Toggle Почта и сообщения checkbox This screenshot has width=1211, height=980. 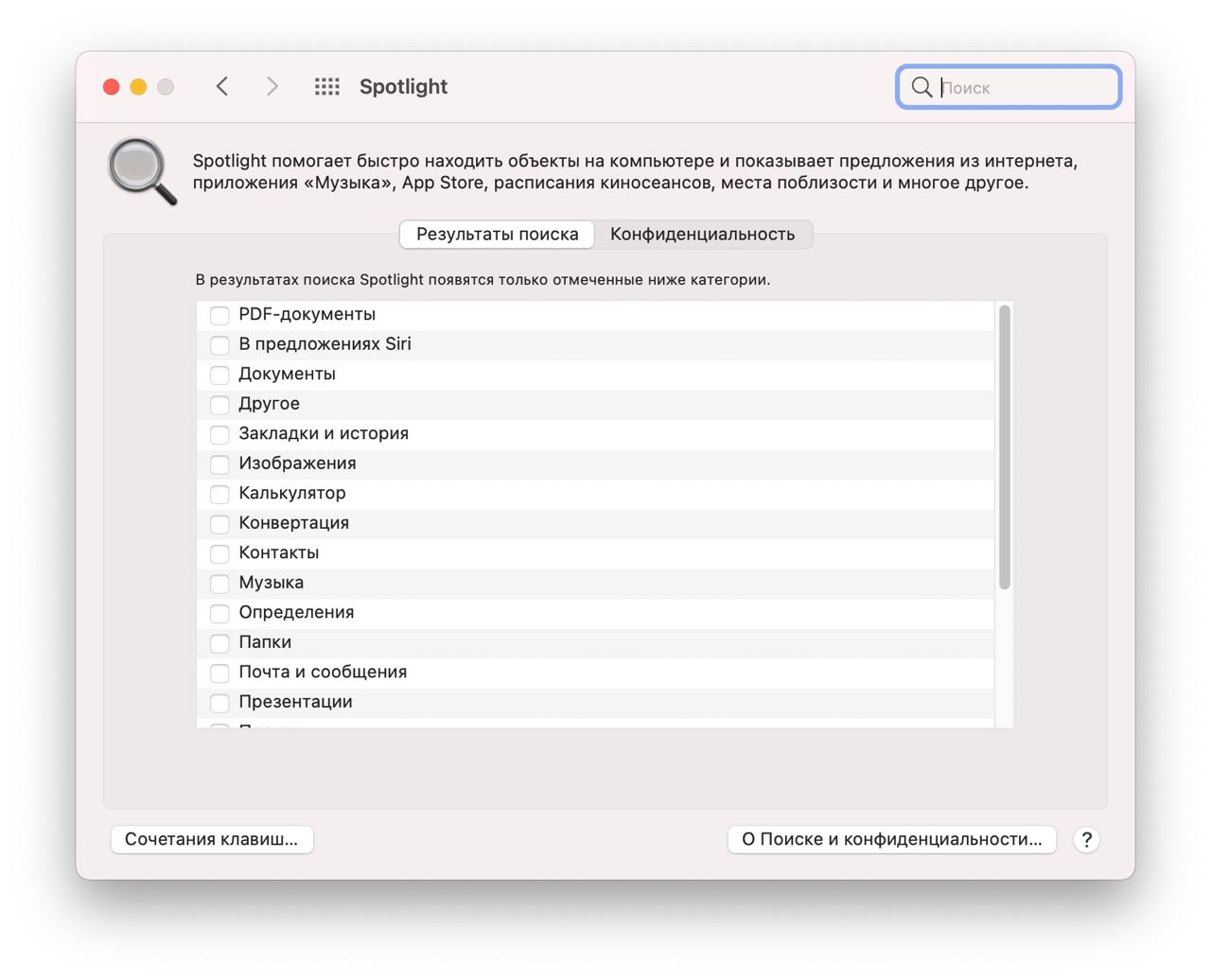pyautogui.click(x=219, y=673)
